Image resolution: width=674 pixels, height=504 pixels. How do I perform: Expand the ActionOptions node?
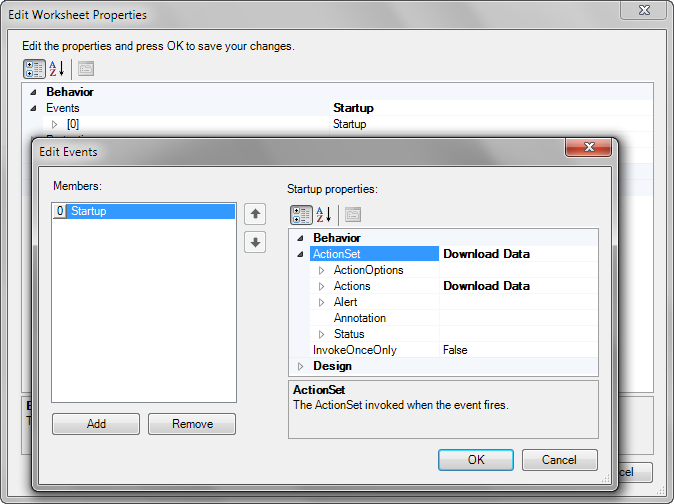tap(321, 270)
